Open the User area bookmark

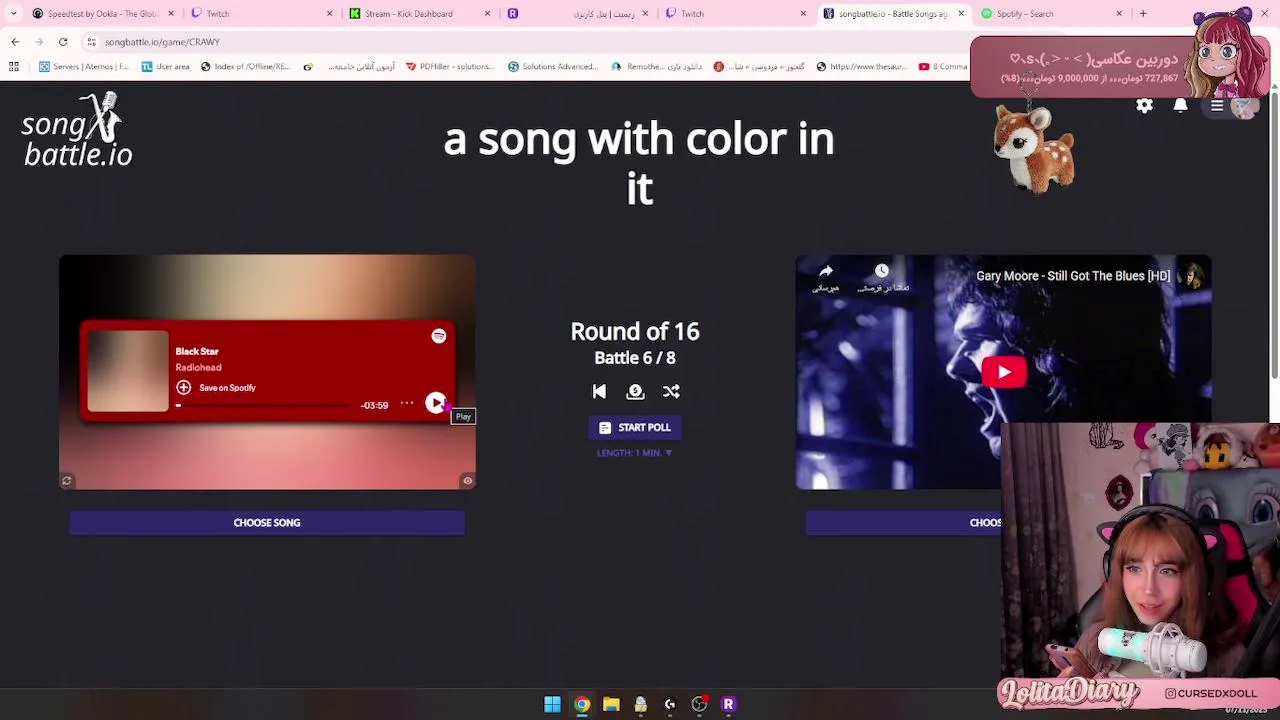click(166, 67)
